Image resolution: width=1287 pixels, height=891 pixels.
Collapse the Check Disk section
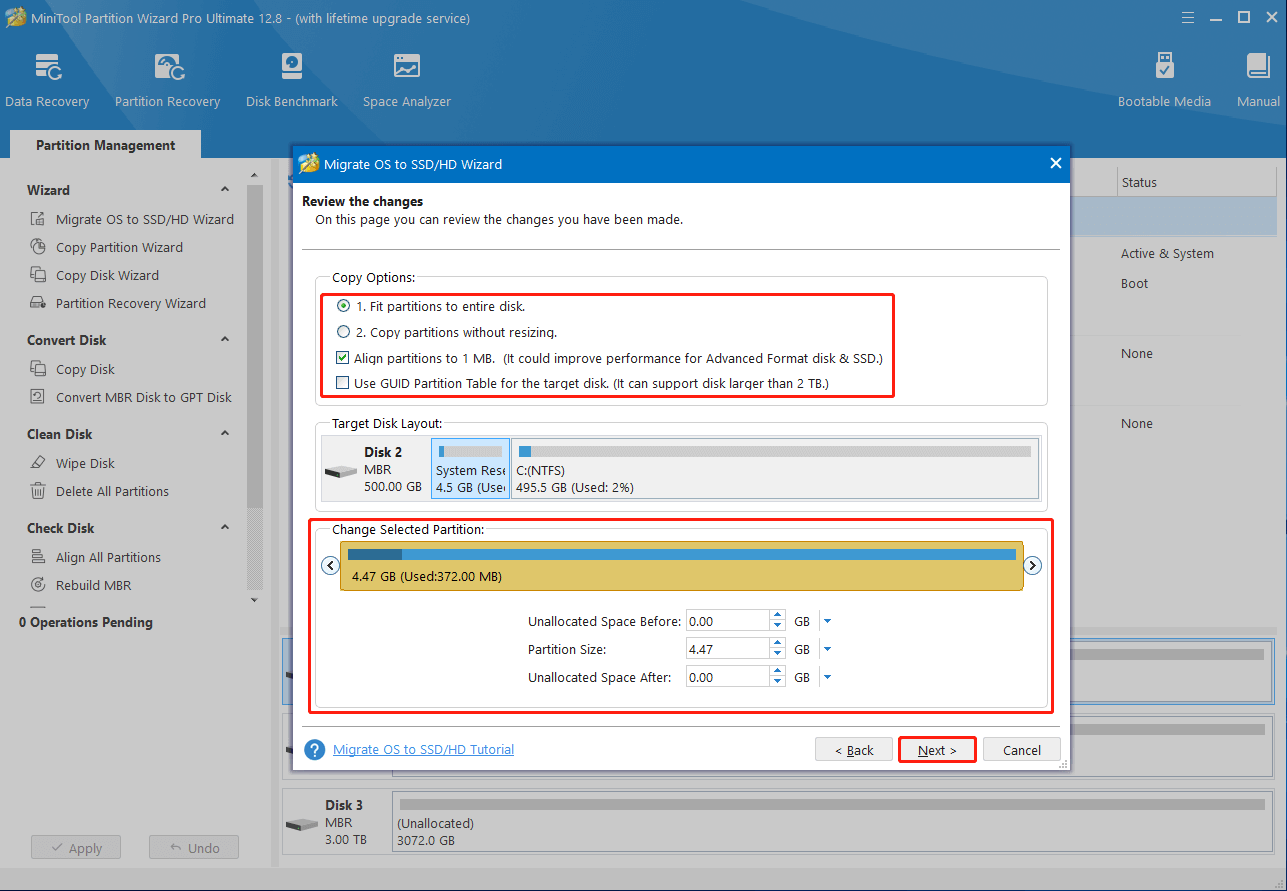tap(224, 528)
